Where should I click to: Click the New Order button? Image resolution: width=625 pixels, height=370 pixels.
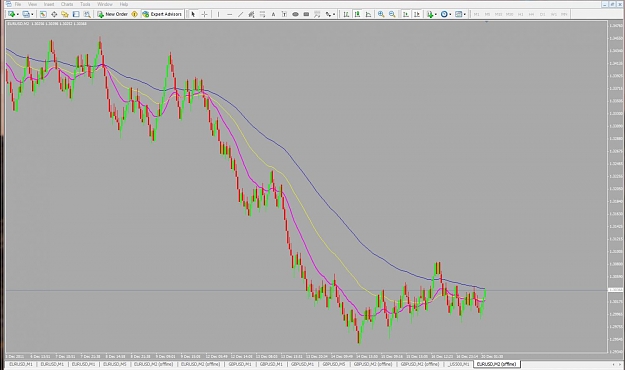[112, 14]
